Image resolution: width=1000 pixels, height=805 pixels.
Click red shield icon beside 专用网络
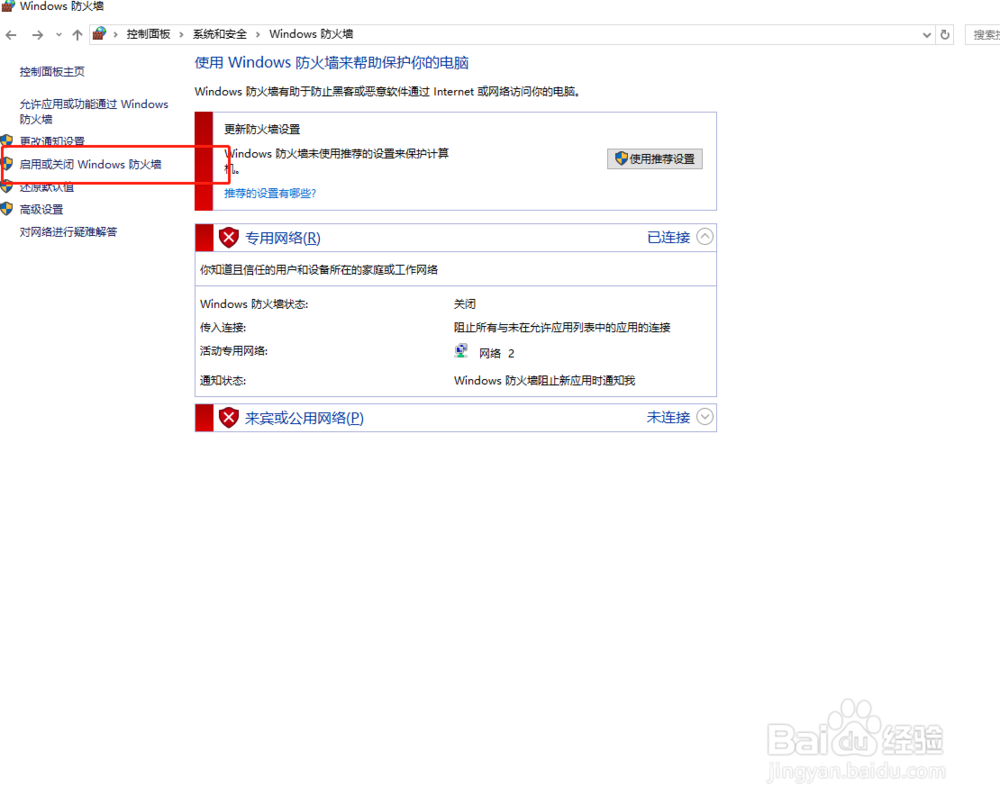(x=228, y=237)
